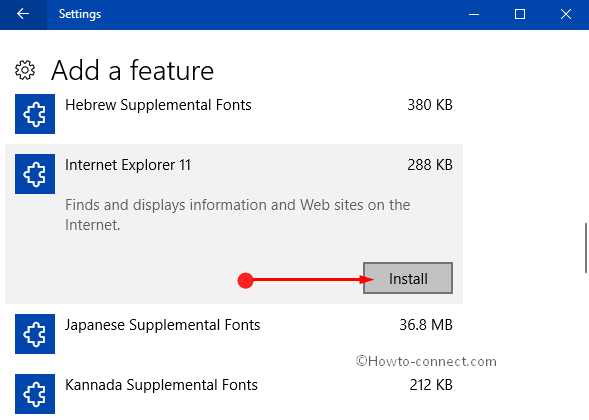Viewport: 589px width, 420px height.
Task: Close the Settings window
Action: (x=566, y=14)
